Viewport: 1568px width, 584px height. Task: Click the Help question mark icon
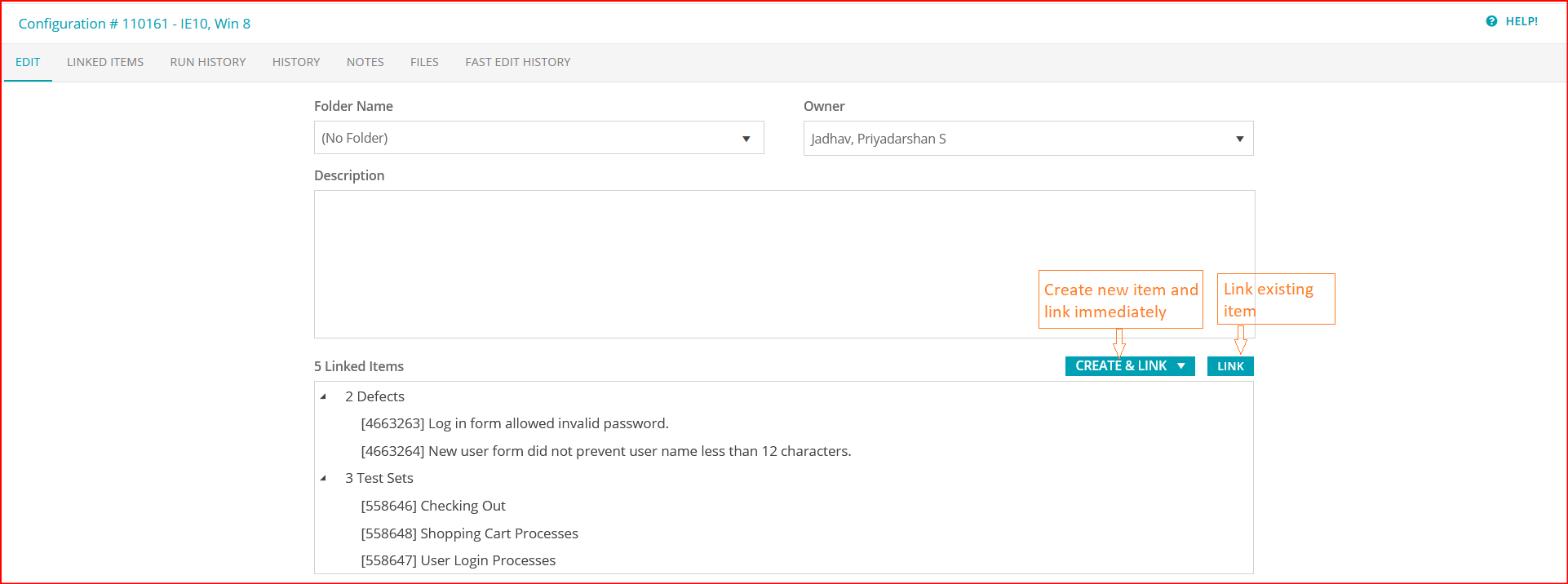click(1491, 22)
